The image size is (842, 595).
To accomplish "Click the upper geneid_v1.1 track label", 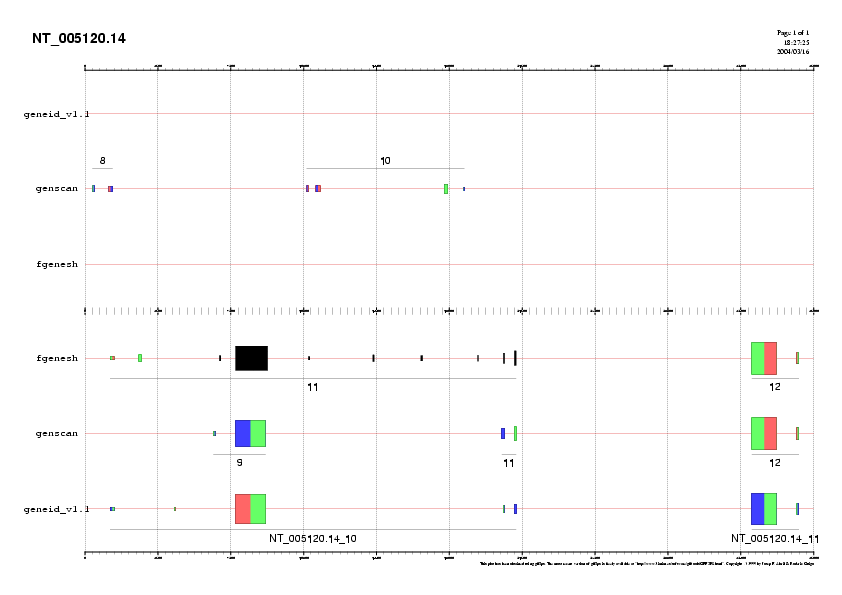I will coord(56,114).
